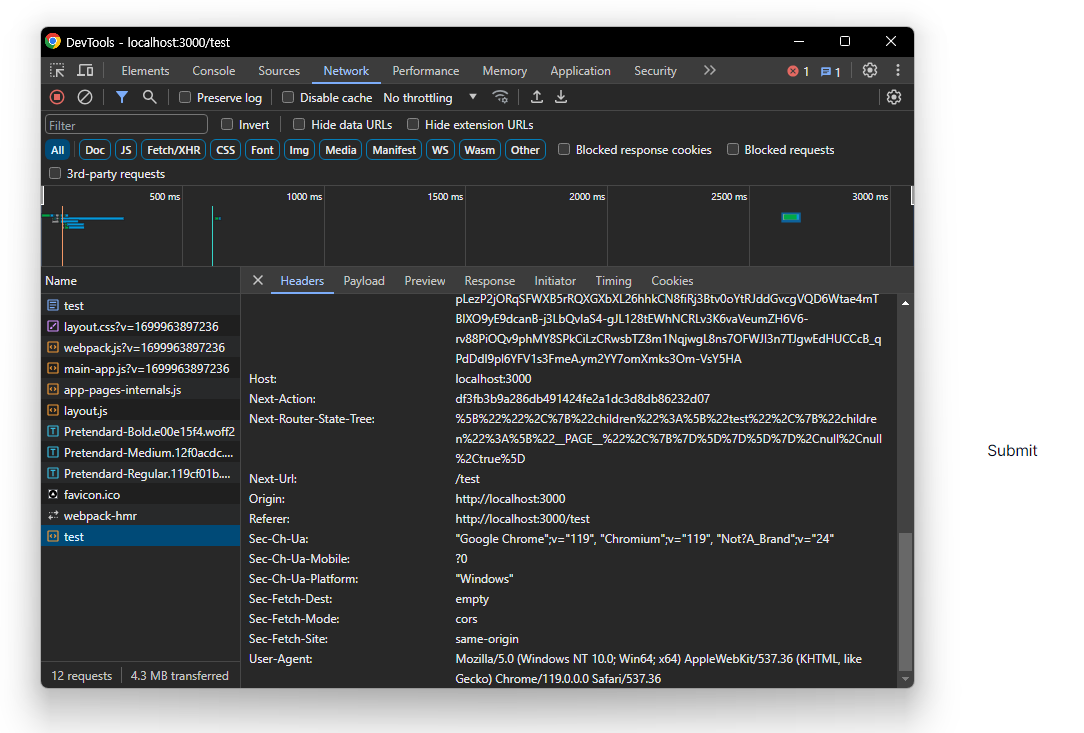1084x733 pixels.
Task: Select the main-app.js request row
Action: coord(141,369)
